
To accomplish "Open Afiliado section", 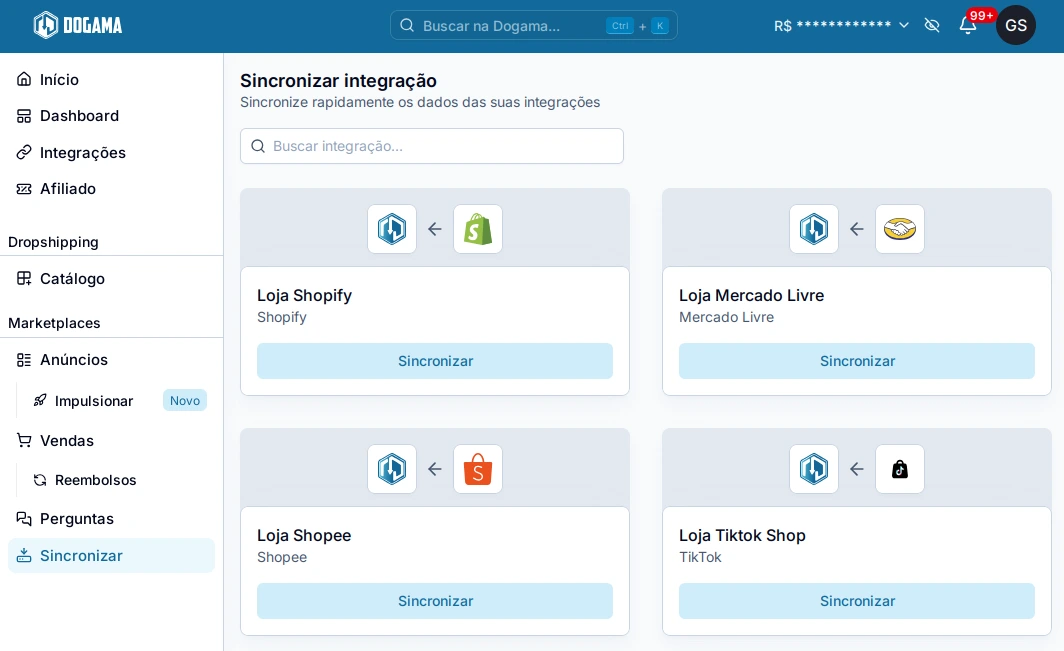I will [x=111, y=189].
